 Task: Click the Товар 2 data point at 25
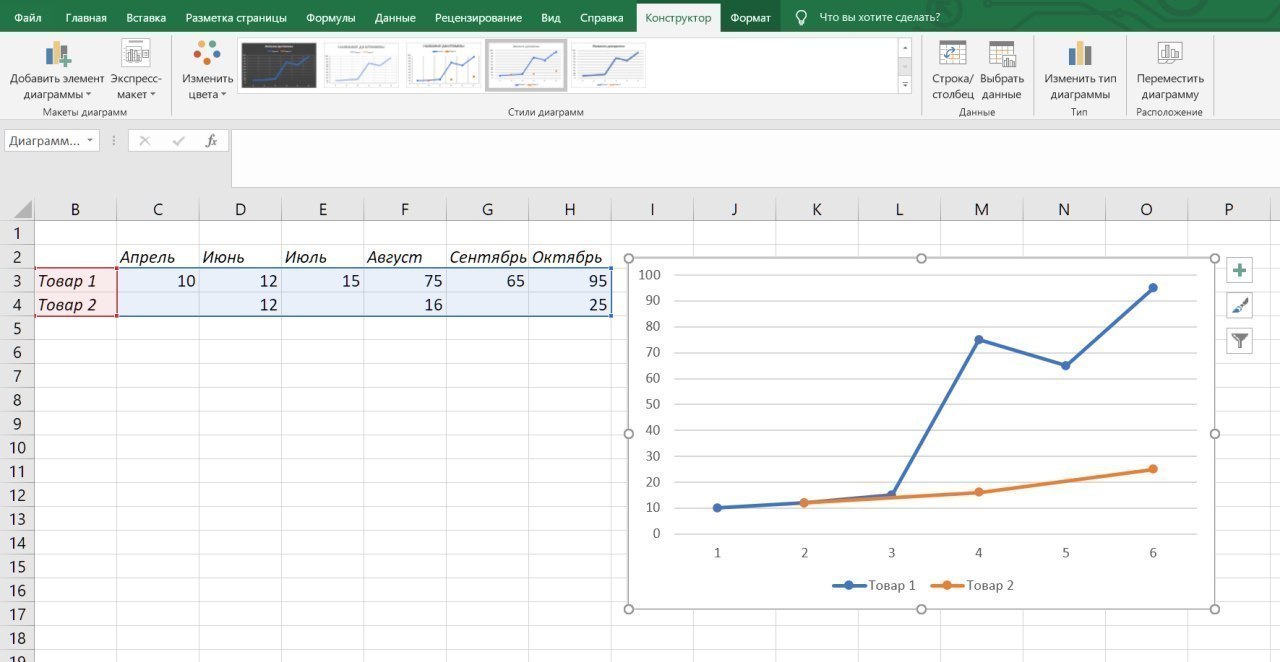[1153, 469]
